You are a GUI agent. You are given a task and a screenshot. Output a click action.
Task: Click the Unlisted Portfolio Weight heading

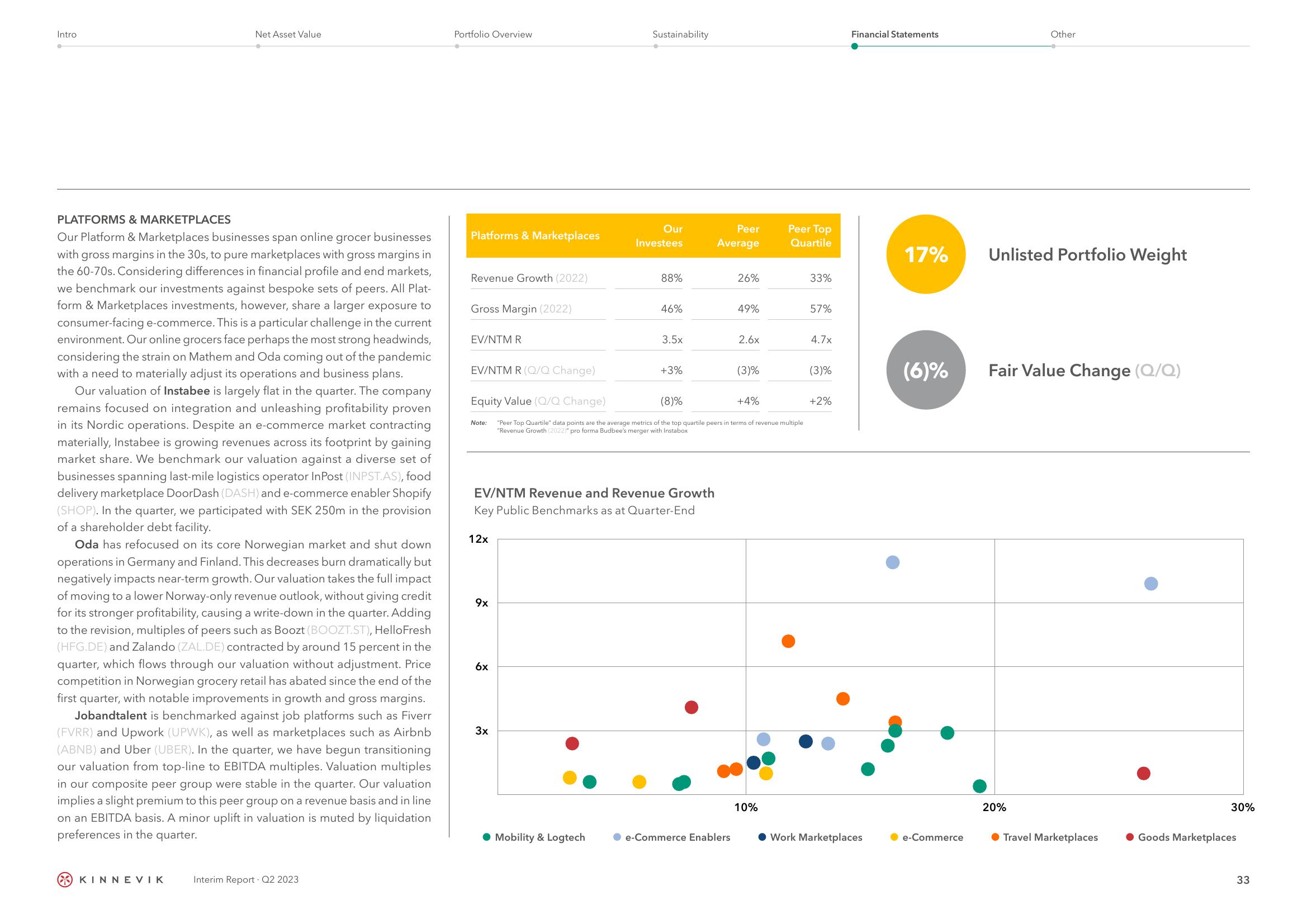tap(1087, 254)
